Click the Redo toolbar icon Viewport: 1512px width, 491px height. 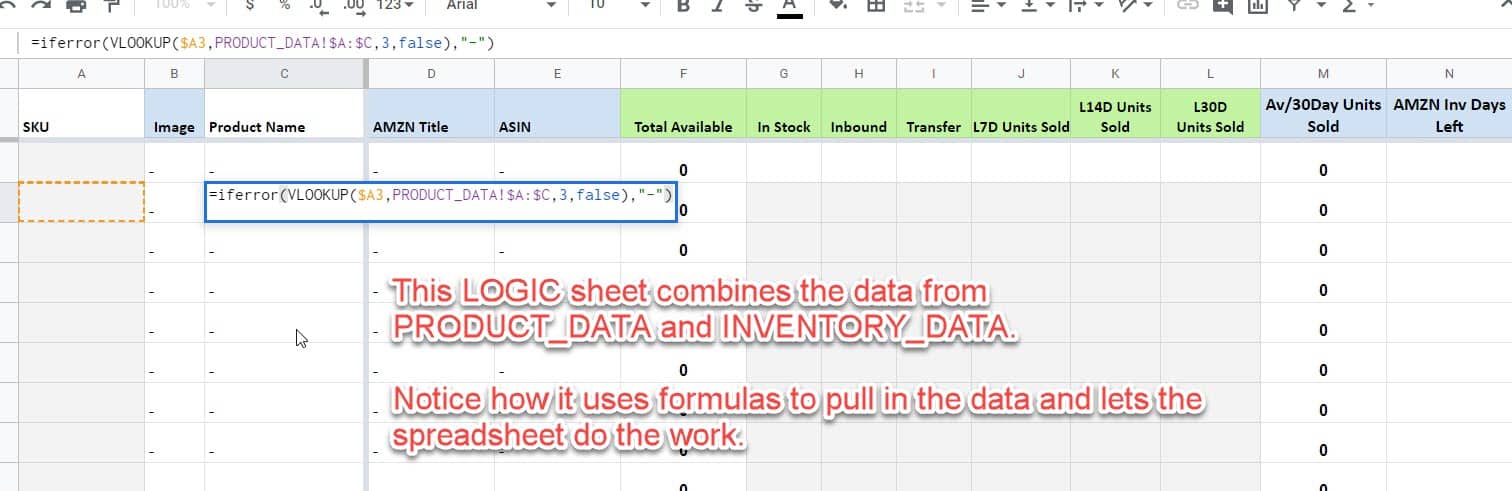coord(43,5)
